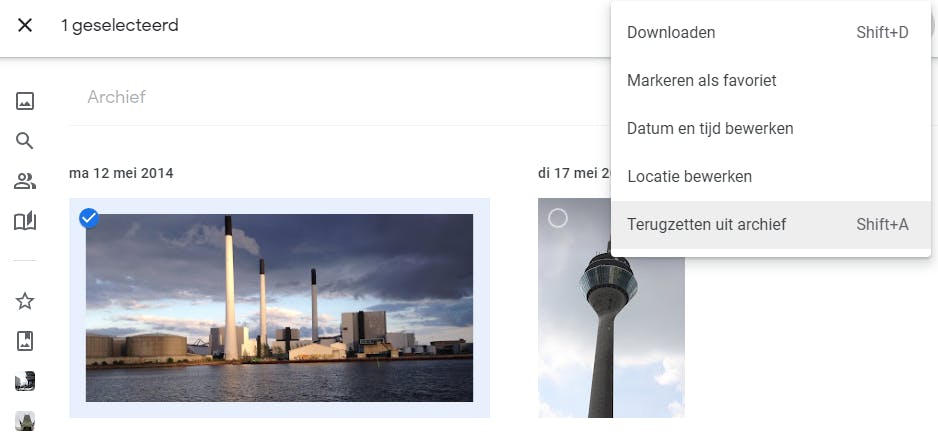Click the ma 12 mei 2014 date heading
The image size is (938, 443).
point(121,173)
